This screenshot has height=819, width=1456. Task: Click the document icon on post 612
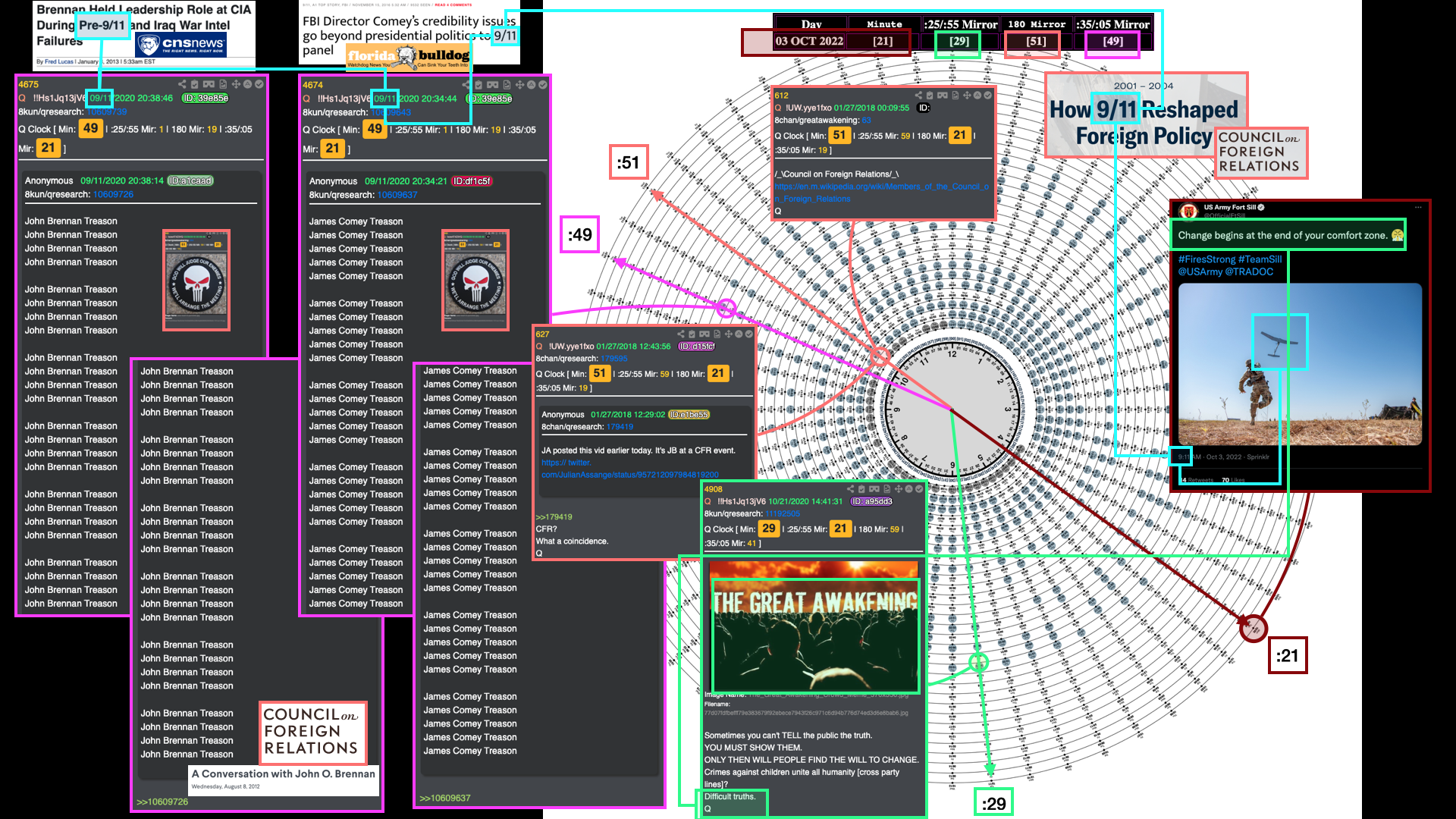click(955, 96)
